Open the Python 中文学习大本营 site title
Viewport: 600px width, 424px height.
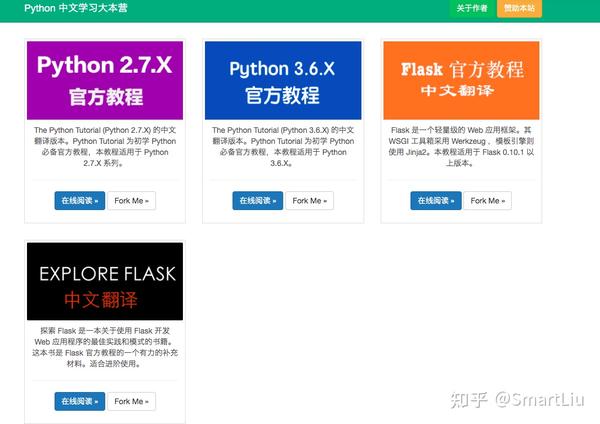click(76, 8)
